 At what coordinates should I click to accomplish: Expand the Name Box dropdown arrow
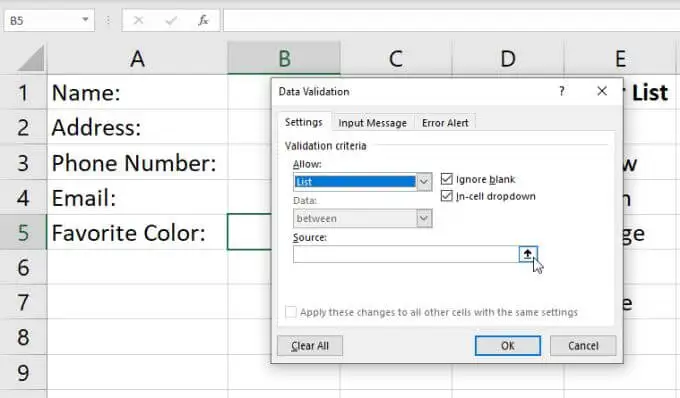85,20
